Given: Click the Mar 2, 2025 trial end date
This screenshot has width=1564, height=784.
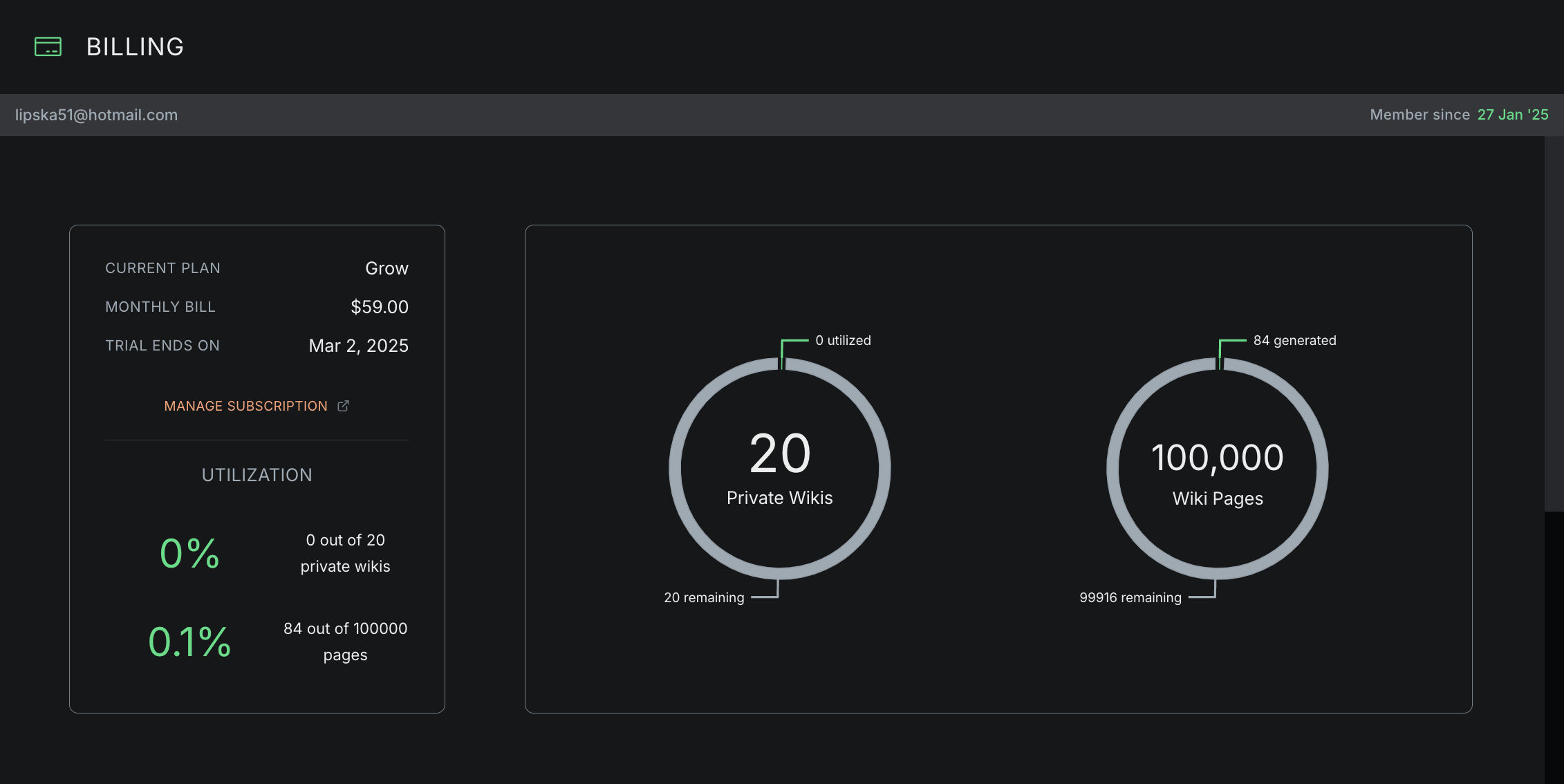Looking at the screenshot, I should point(358,346).
